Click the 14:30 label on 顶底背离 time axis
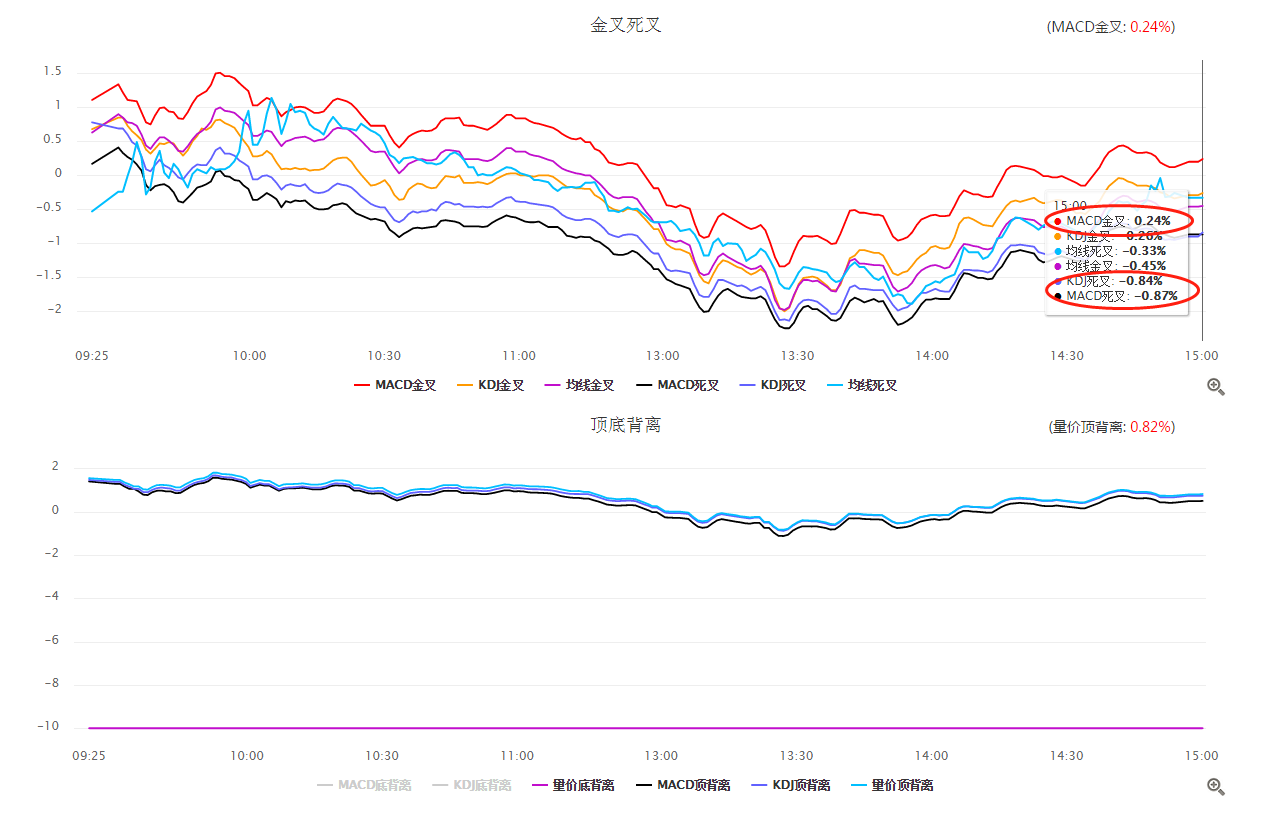 [x=1066, y=756]
